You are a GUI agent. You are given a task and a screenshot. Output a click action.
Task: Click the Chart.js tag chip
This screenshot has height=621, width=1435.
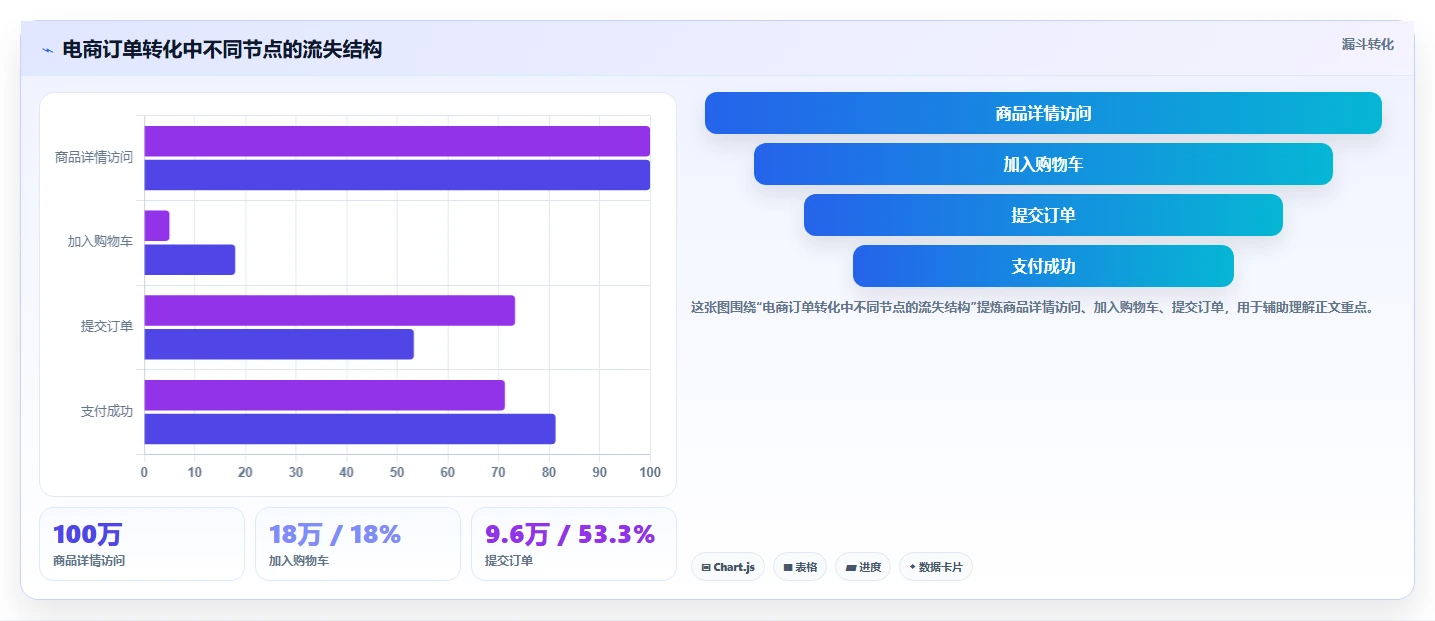point(728,567)
